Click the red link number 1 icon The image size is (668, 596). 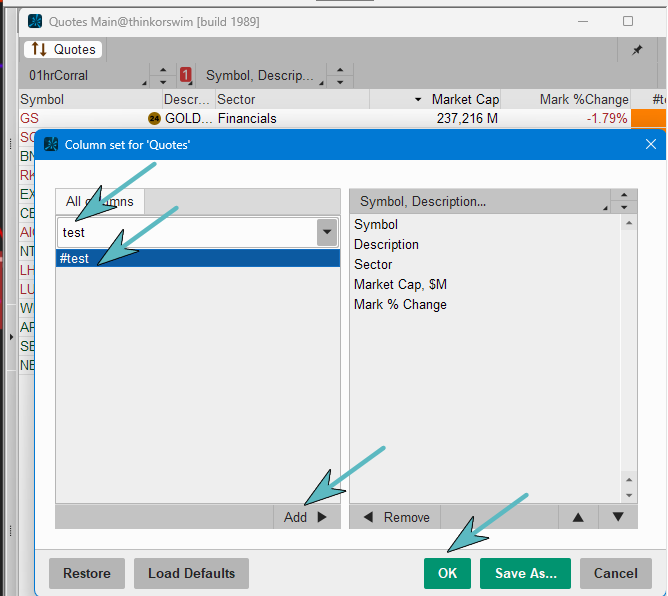coord(186,75)
